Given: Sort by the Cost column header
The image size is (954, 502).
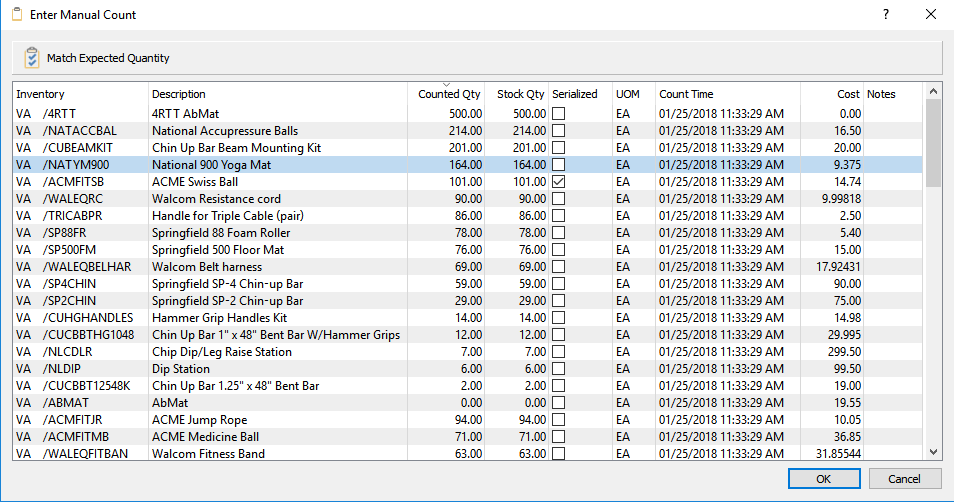Looking at the screenshot, I should click(x=832, y=94).
